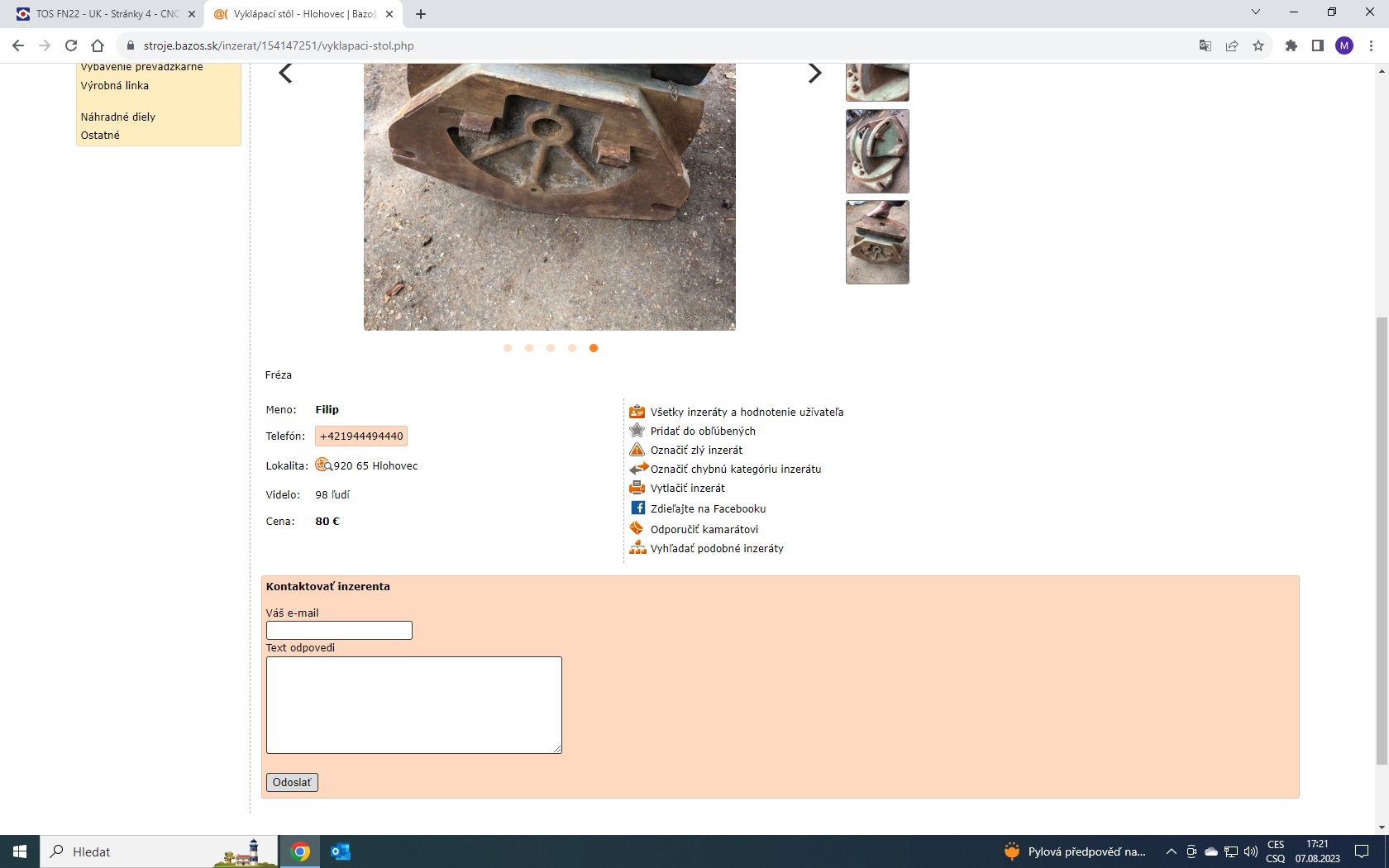
Task: Click the Váš e-mail input field
Action: (x=339, y=630)
